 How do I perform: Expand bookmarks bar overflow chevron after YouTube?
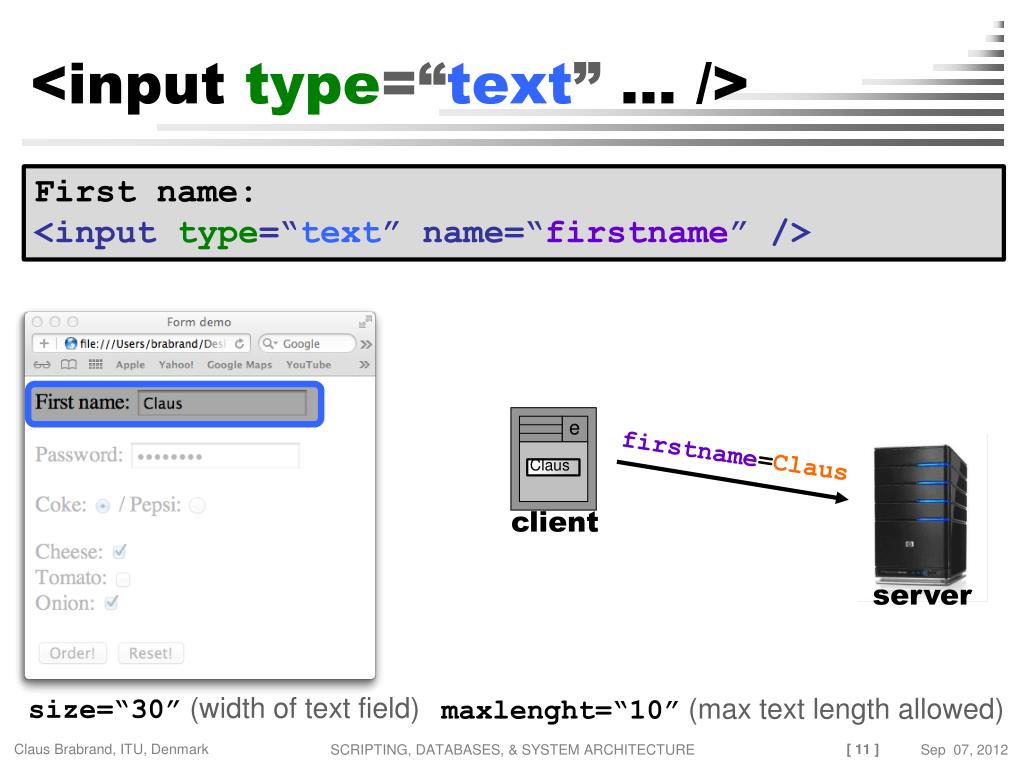[x=364, y=364]
